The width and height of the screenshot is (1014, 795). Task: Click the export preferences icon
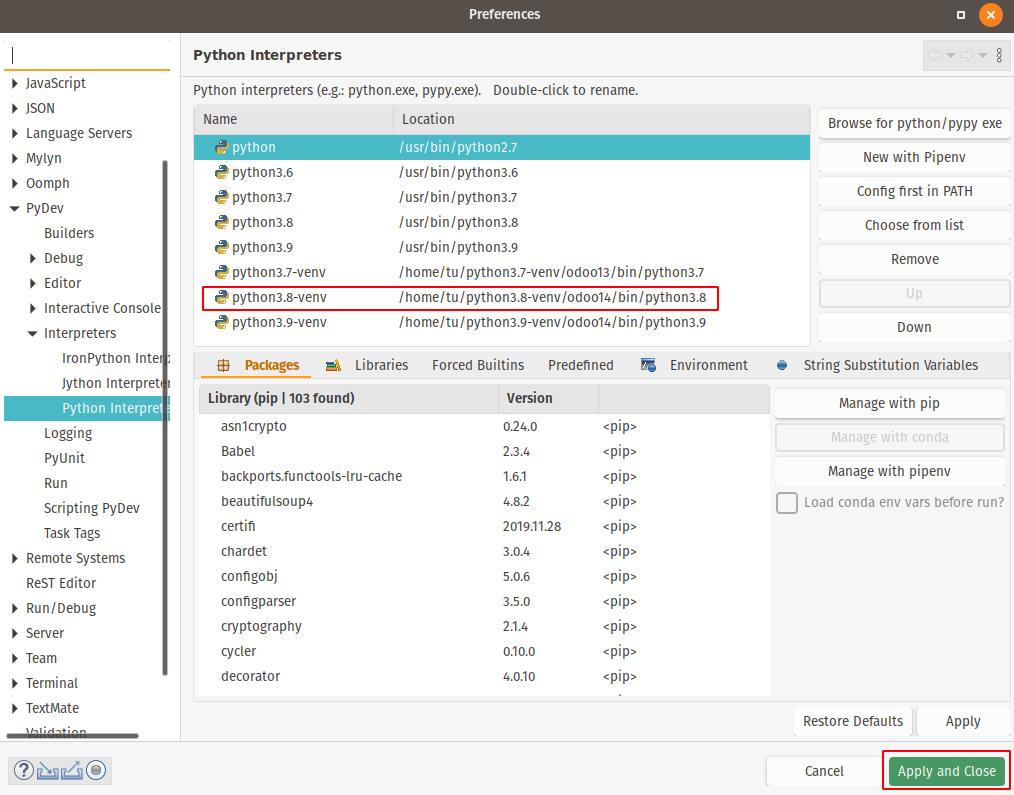(72, 770)
